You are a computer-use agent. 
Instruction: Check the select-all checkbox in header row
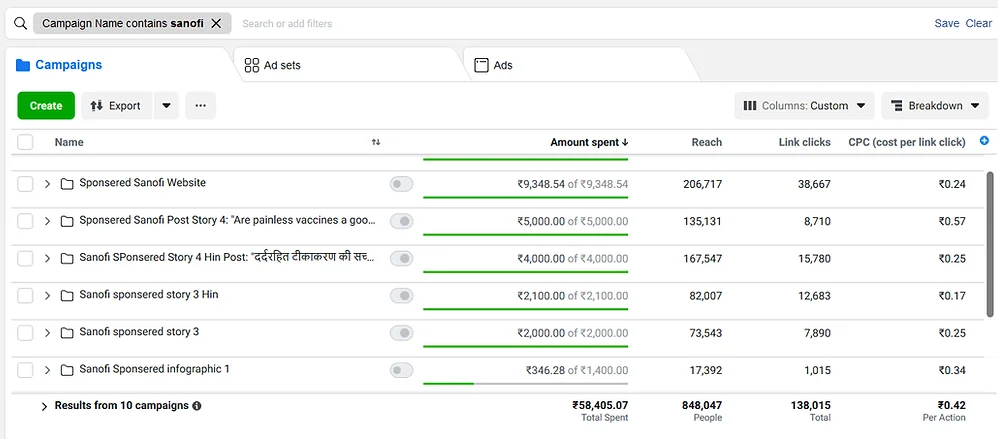(26, 143)
